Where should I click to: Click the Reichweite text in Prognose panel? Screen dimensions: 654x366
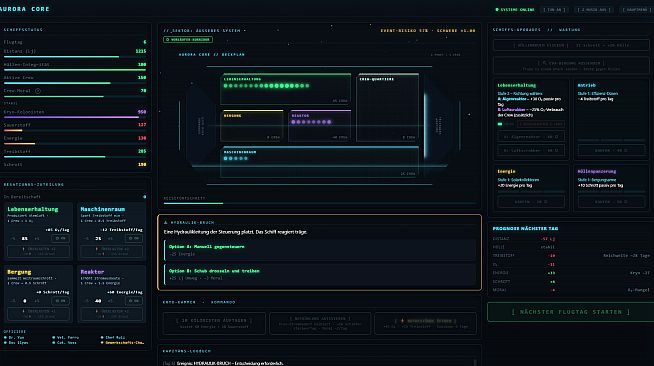[626, 256]
